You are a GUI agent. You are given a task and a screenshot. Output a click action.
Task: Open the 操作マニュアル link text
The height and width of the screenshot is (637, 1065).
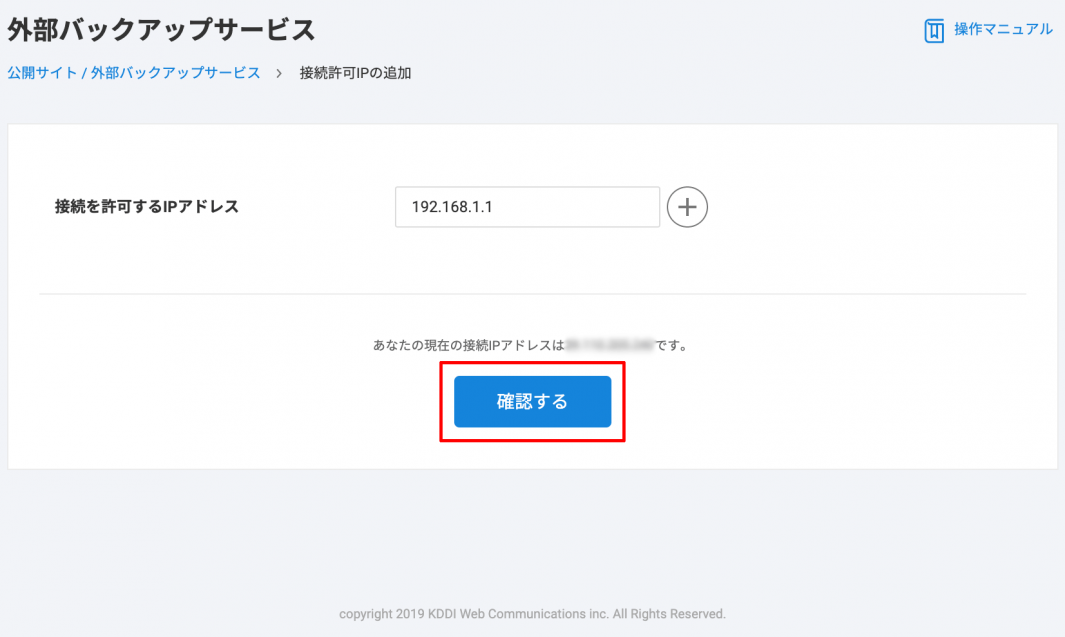(x=1002, y=30)
